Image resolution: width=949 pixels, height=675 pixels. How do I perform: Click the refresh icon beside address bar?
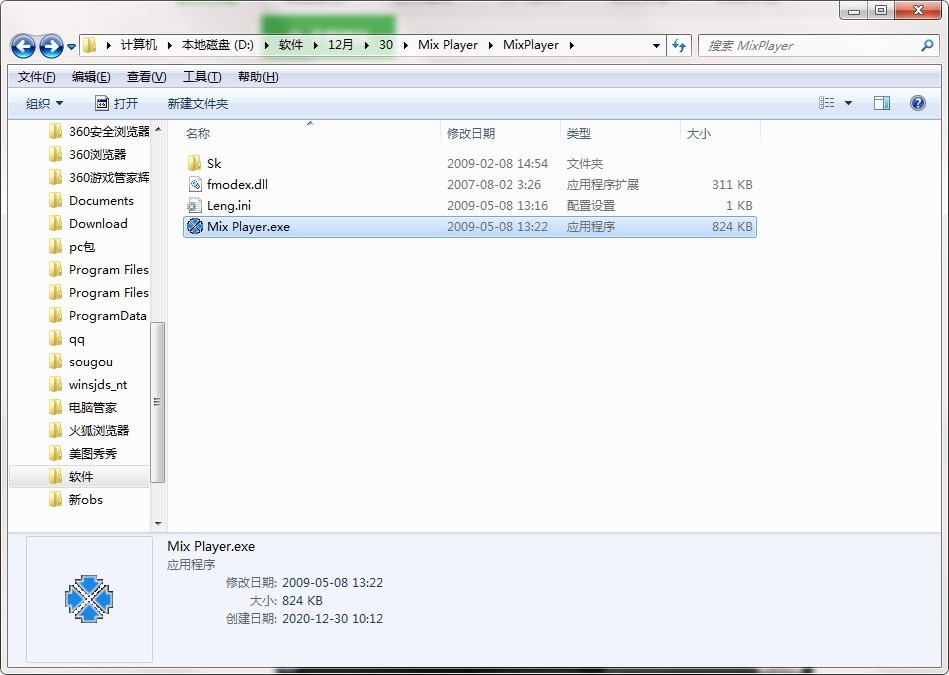click(679, 45)
